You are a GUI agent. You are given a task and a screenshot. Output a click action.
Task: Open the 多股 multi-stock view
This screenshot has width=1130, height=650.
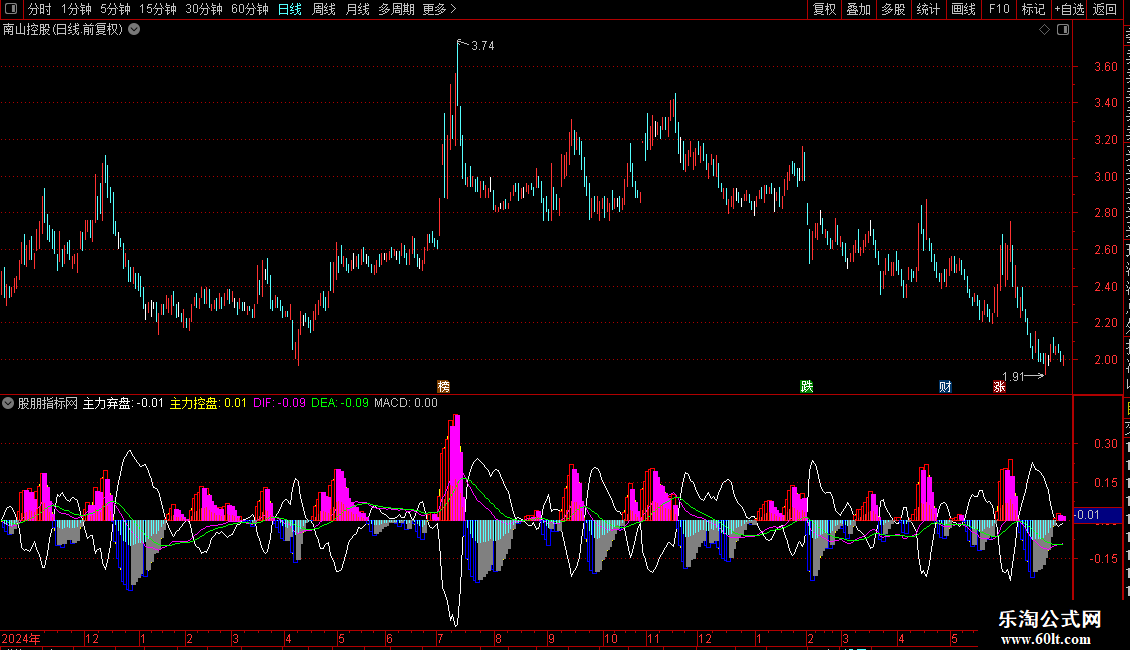(x=894, y=9)
